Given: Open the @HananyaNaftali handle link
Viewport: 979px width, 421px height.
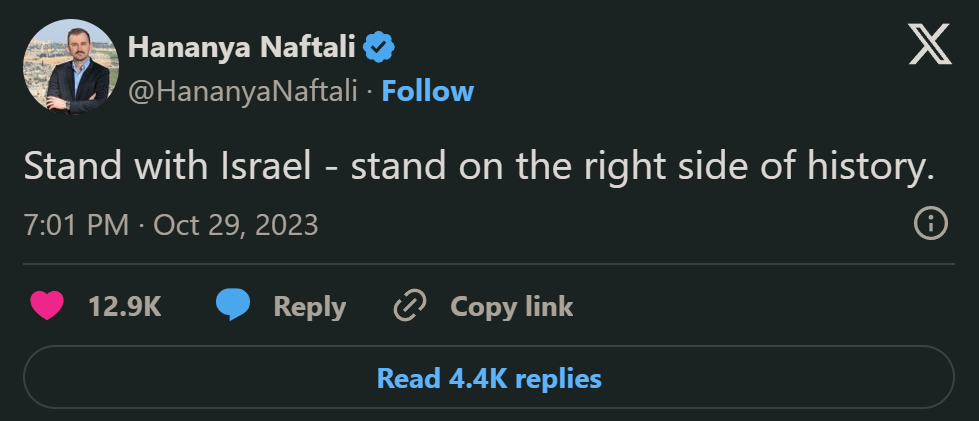Looking at the screenshot, I should (244, 92).
